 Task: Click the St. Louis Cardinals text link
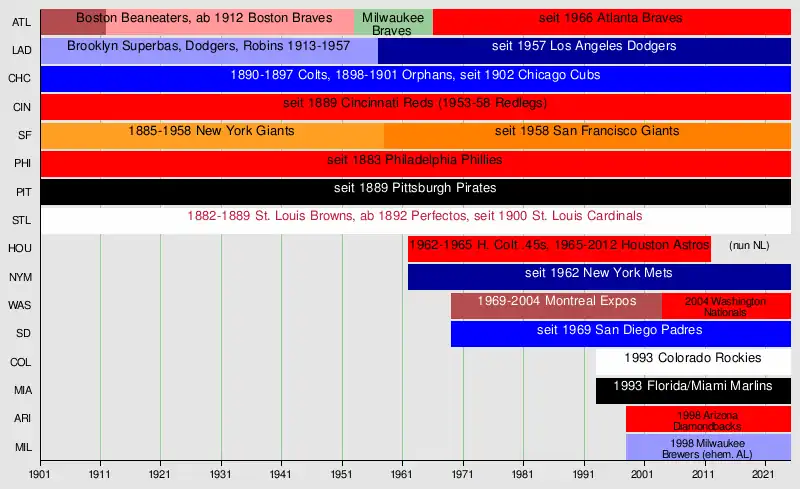pos(415,216)
